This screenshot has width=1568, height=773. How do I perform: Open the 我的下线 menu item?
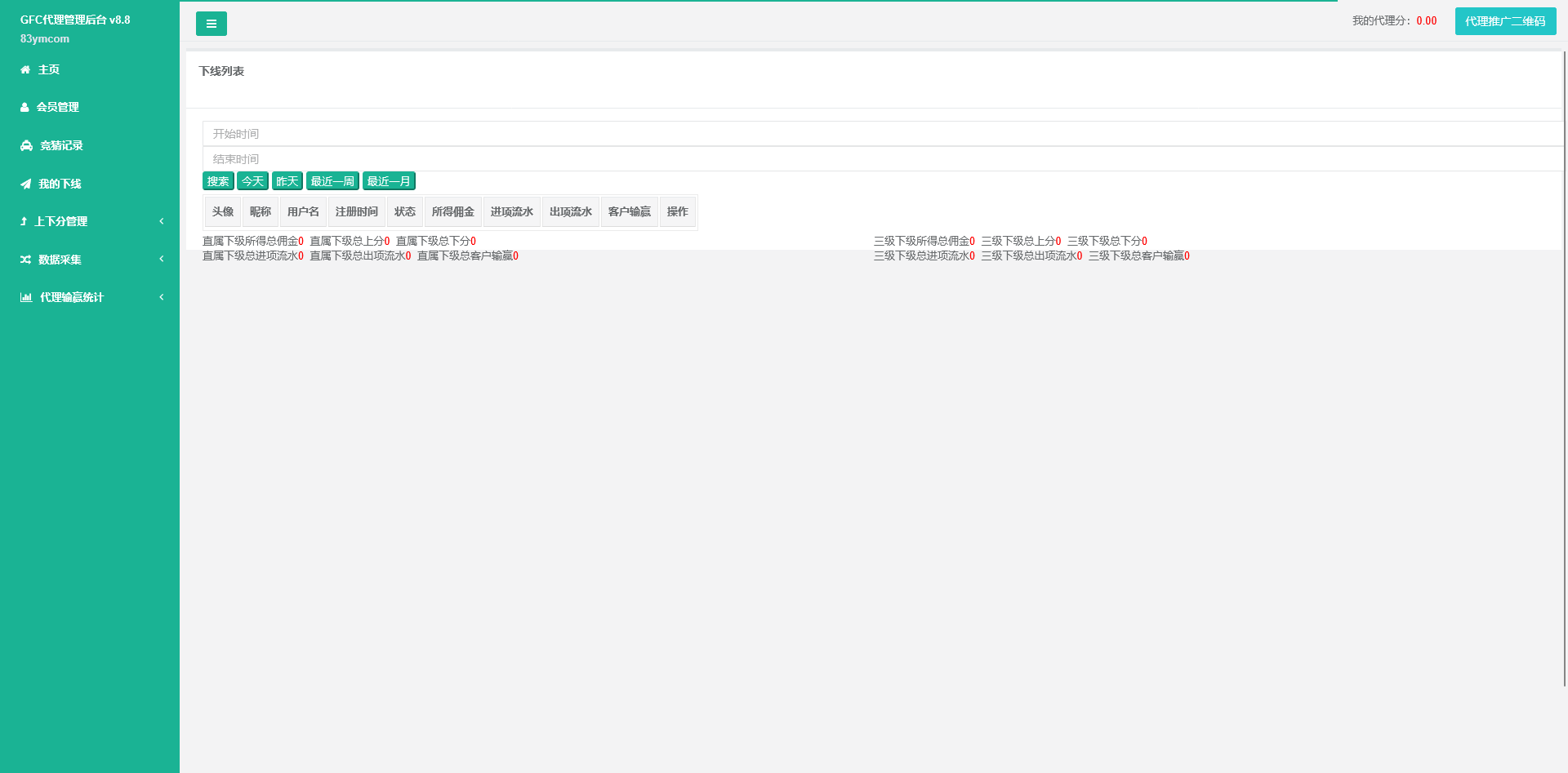pyautogui.click(x=60, y=184)
